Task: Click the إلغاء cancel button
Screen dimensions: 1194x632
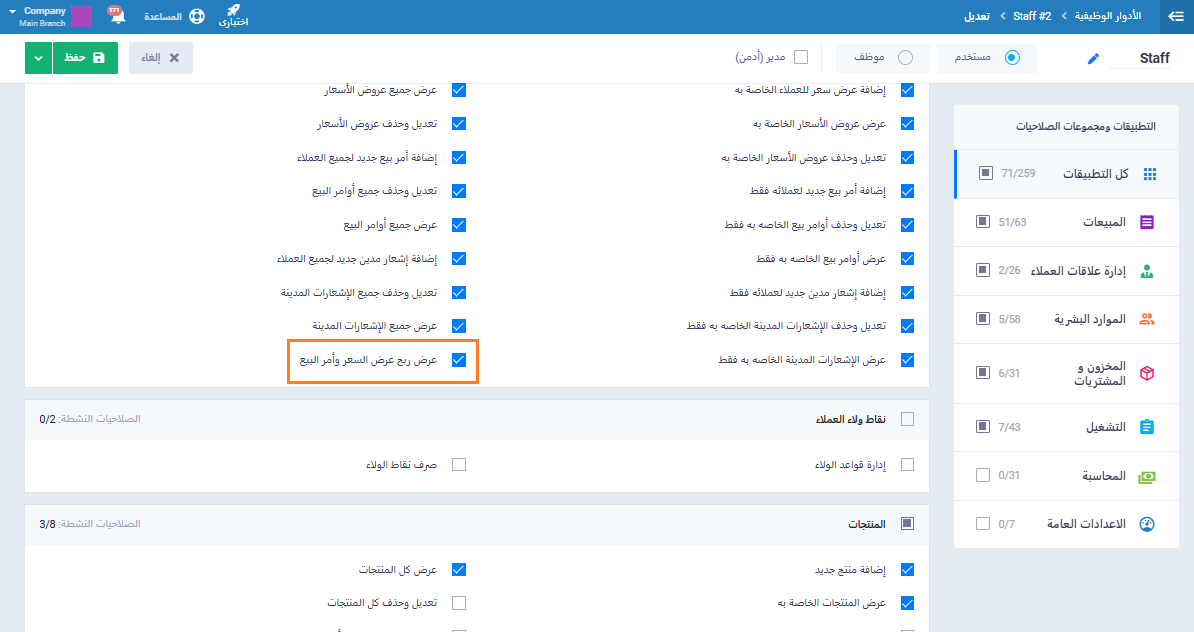Action: point(161,58)
